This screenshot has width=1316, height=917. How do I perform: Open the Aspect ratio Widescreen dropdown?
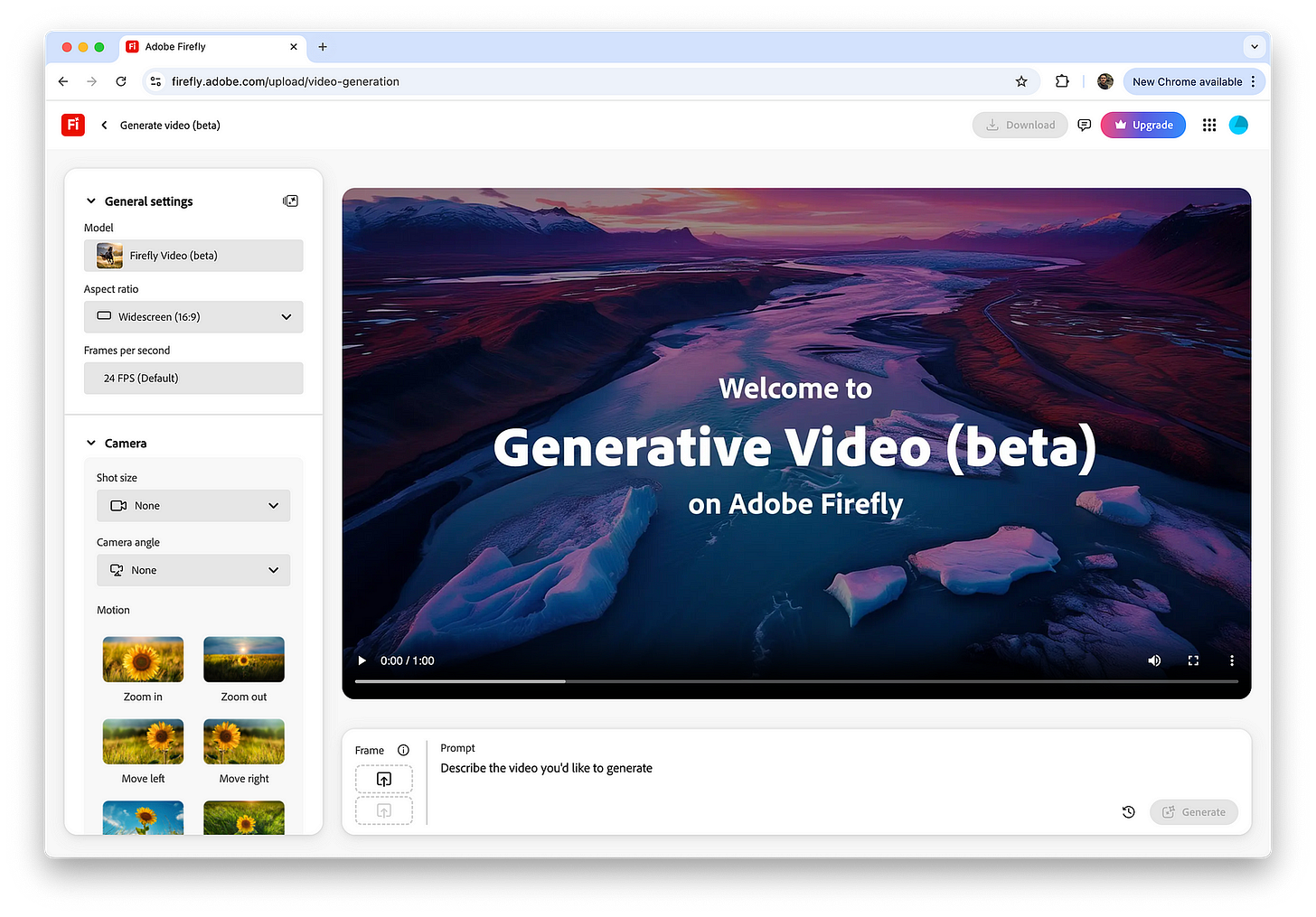coord(193,317)
